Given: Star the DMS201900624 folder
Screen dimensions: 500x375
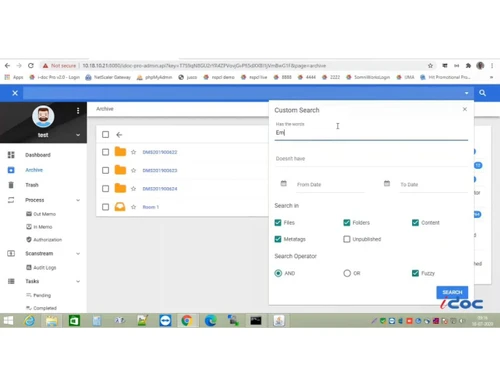Looking at the screenshot, I should [x=133, y=189].
